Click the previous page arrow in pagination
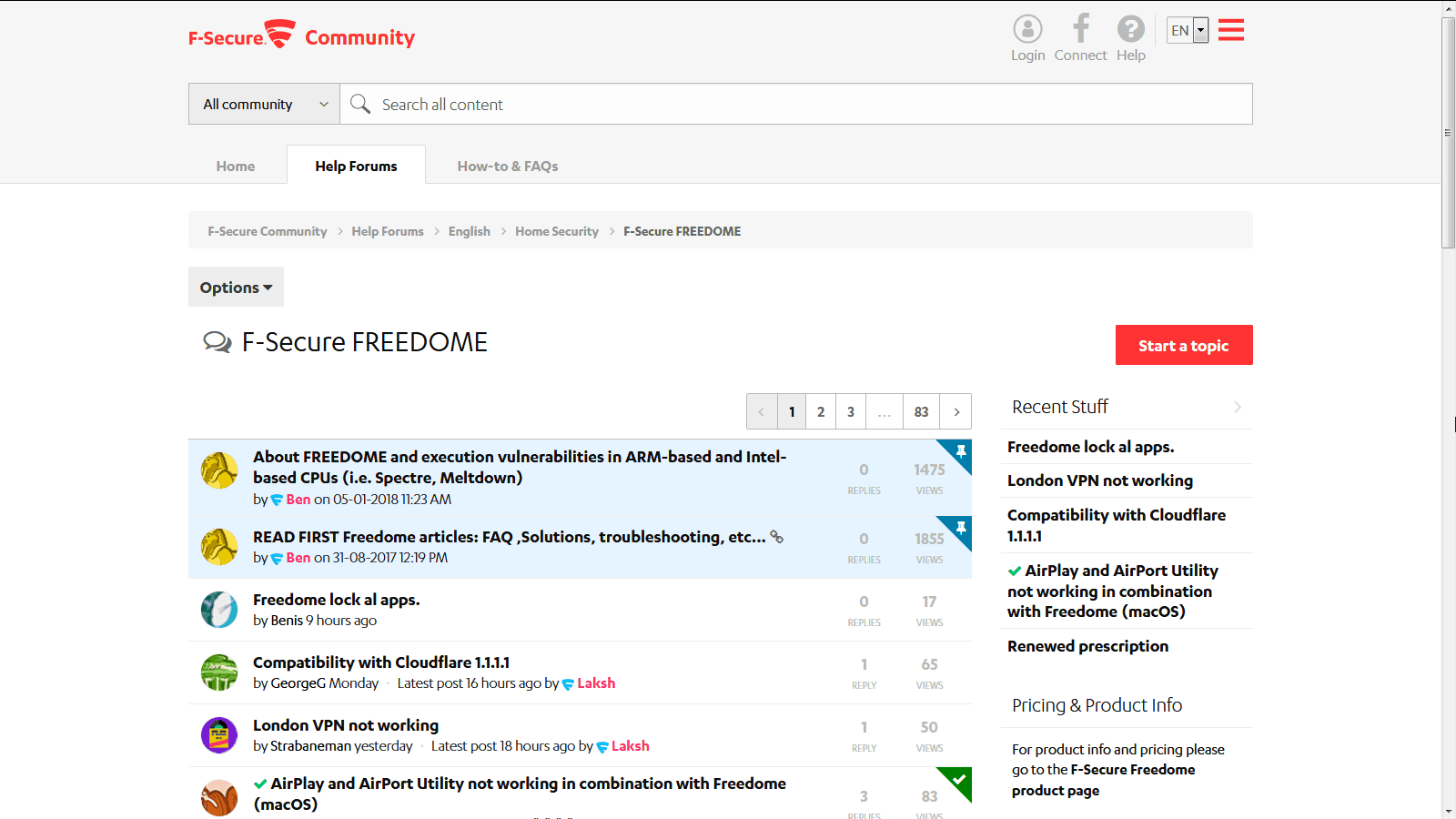Image resolution: width=1456 pixels, height=819 pixels. tap(762, 411)
